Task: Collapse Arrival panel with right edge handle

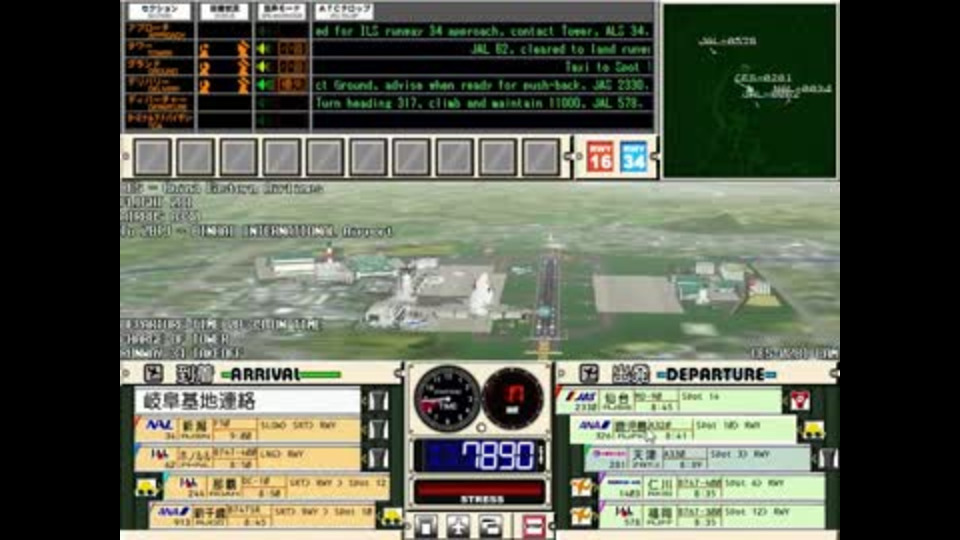Action: [398, 373]
